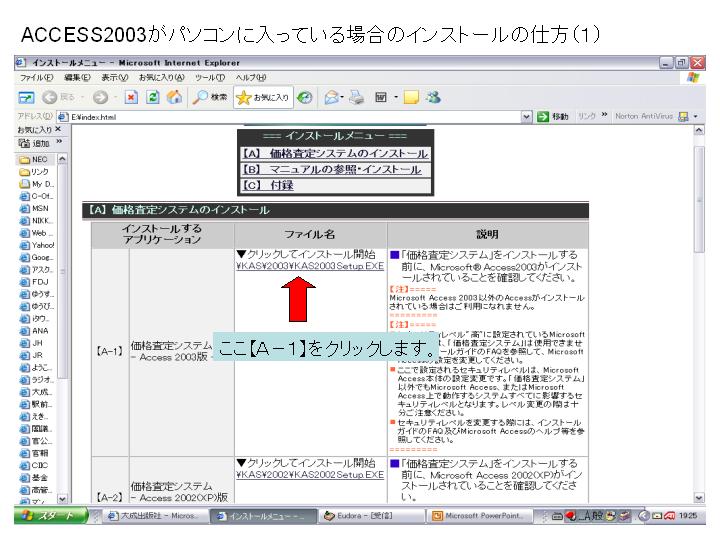
Task: Click link 【A】価格査定システムのインストール
Action: click(x=335, y=153)
